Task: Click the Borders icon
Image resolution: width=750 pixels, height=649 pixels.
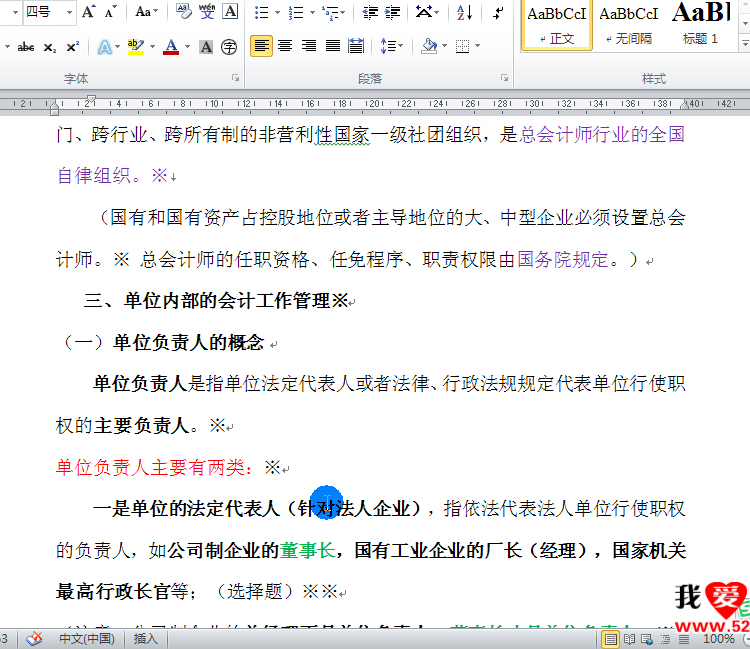Action: (463, 46)
